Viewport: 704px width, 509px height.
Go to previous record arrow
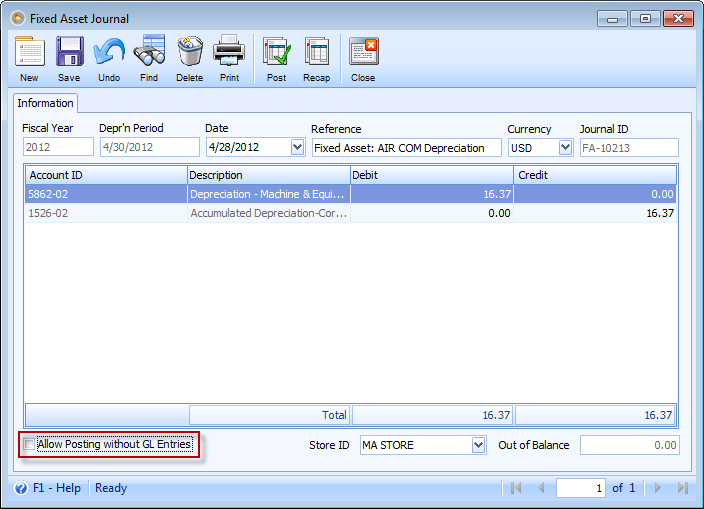pyautogui.click(x=541, y=487)
